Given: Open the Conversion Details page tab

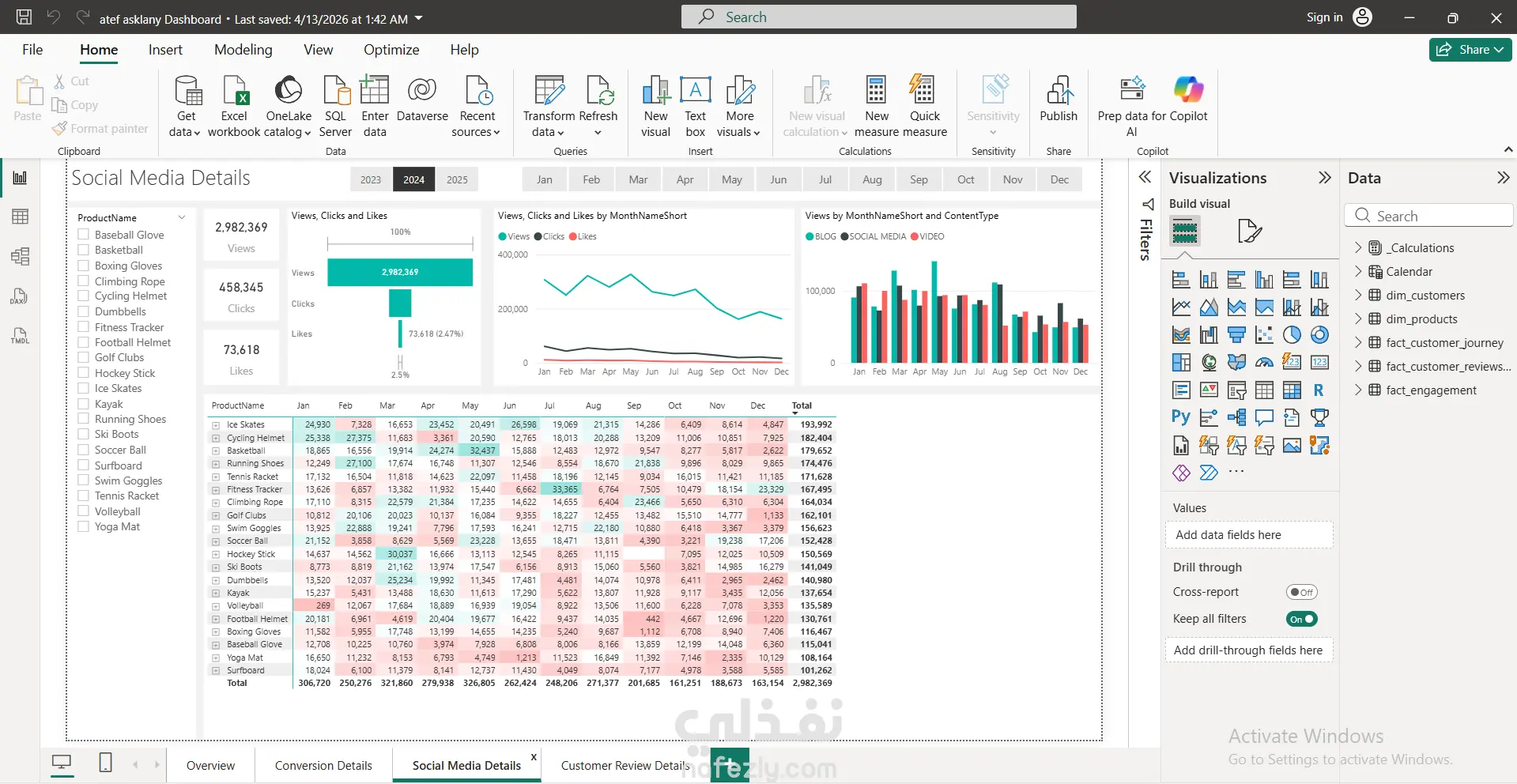Looking at the screenshot, I should [x=323, y=766].
